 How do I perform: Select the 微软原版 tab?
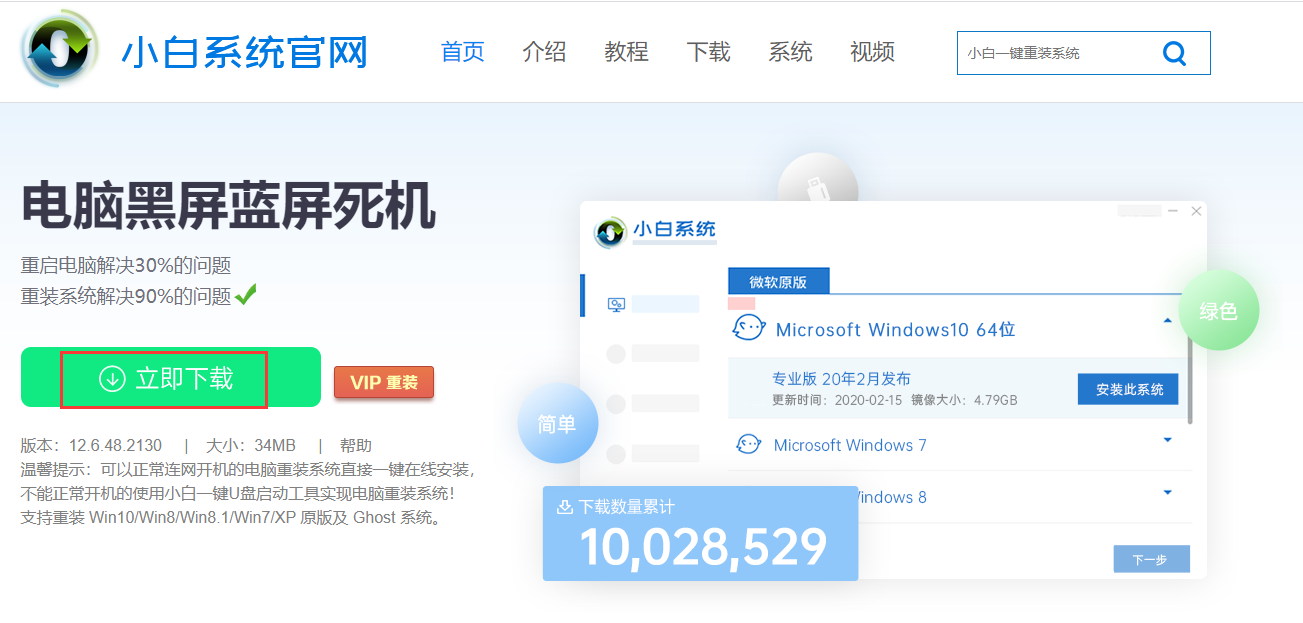(778, 282)
